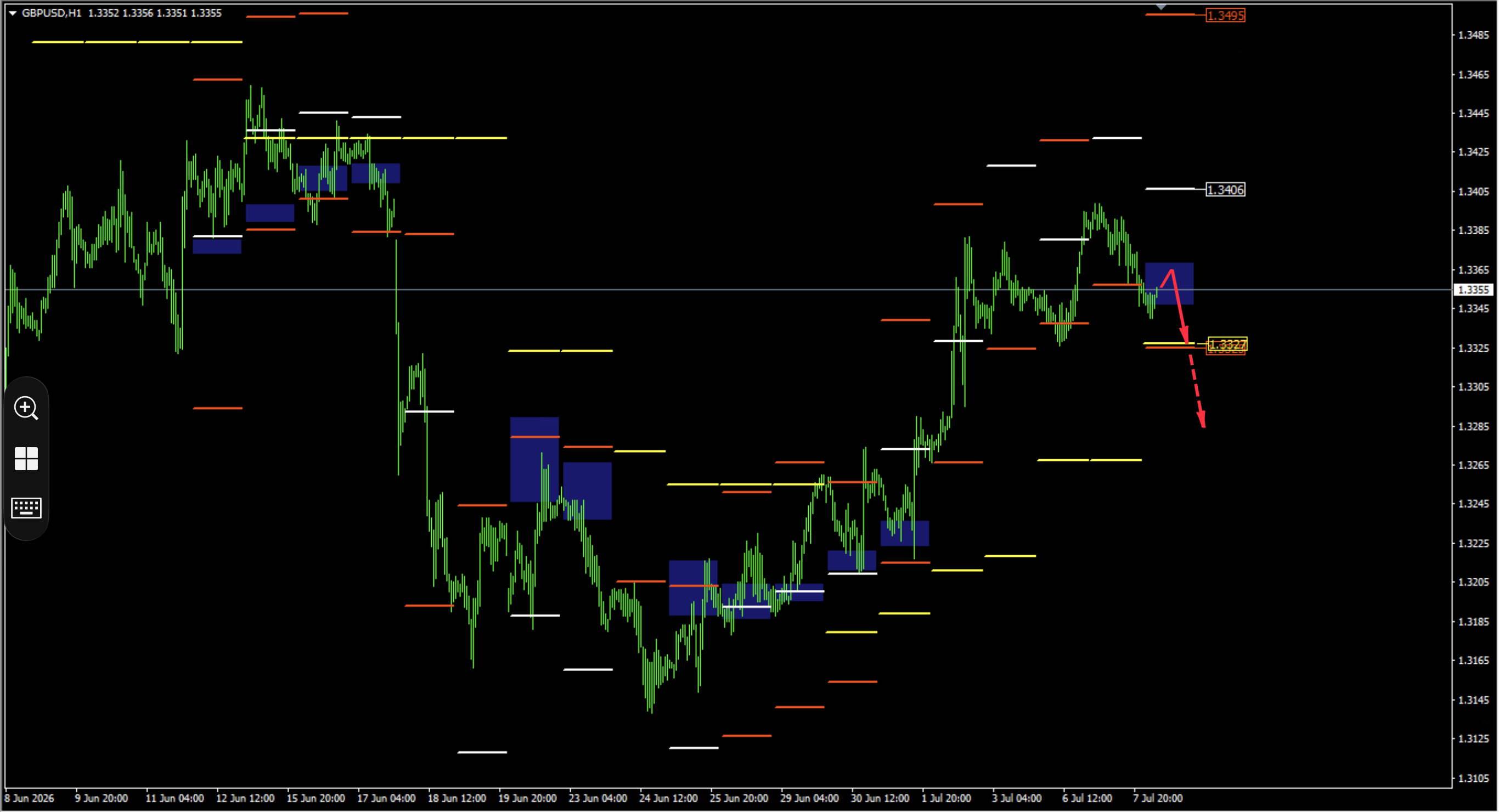Click the 1.3485 price scale value

click(x=1473, y=35)
